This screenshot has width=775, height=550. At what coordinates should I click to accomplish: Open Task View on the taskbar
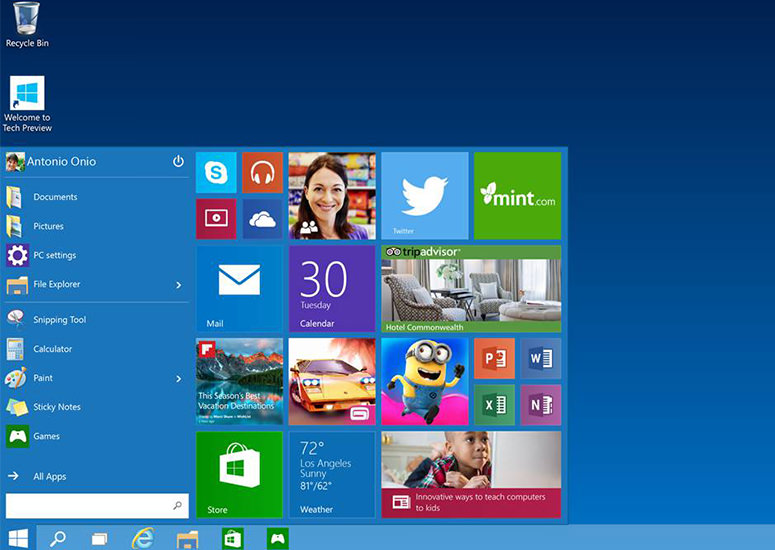point(99,538)
